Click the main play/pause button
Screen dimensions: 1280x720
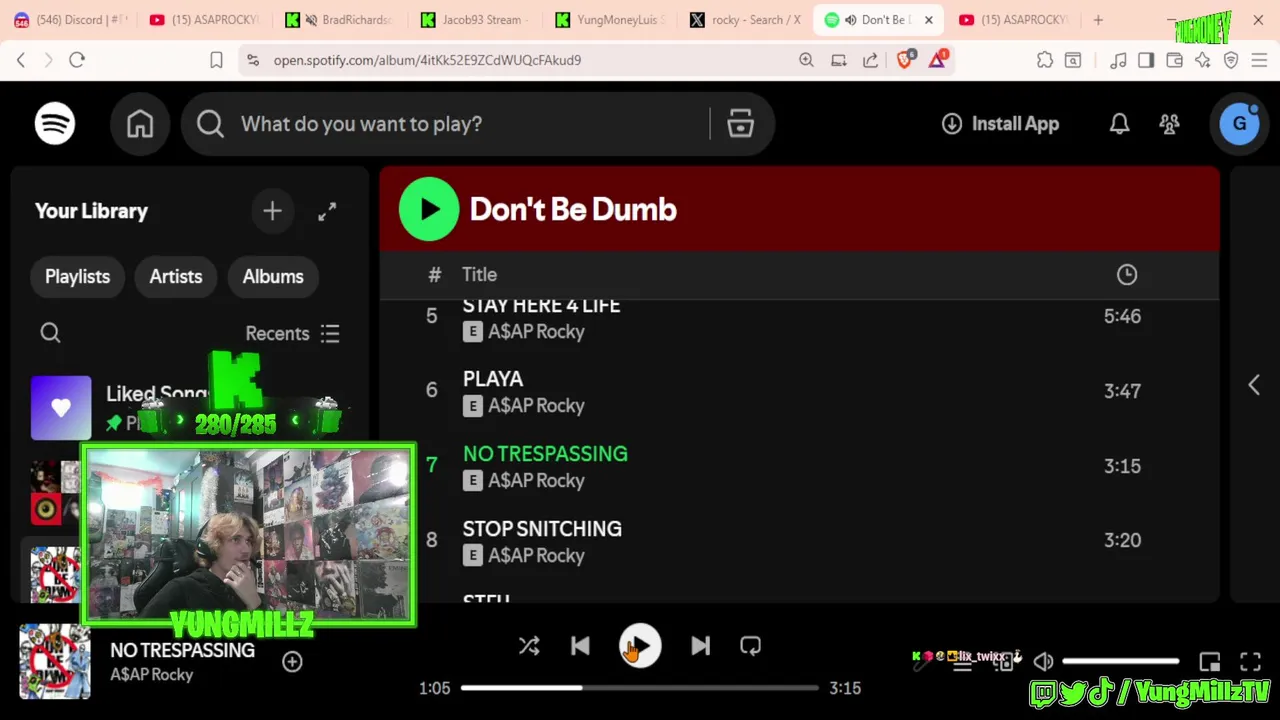tap(640, 646)
